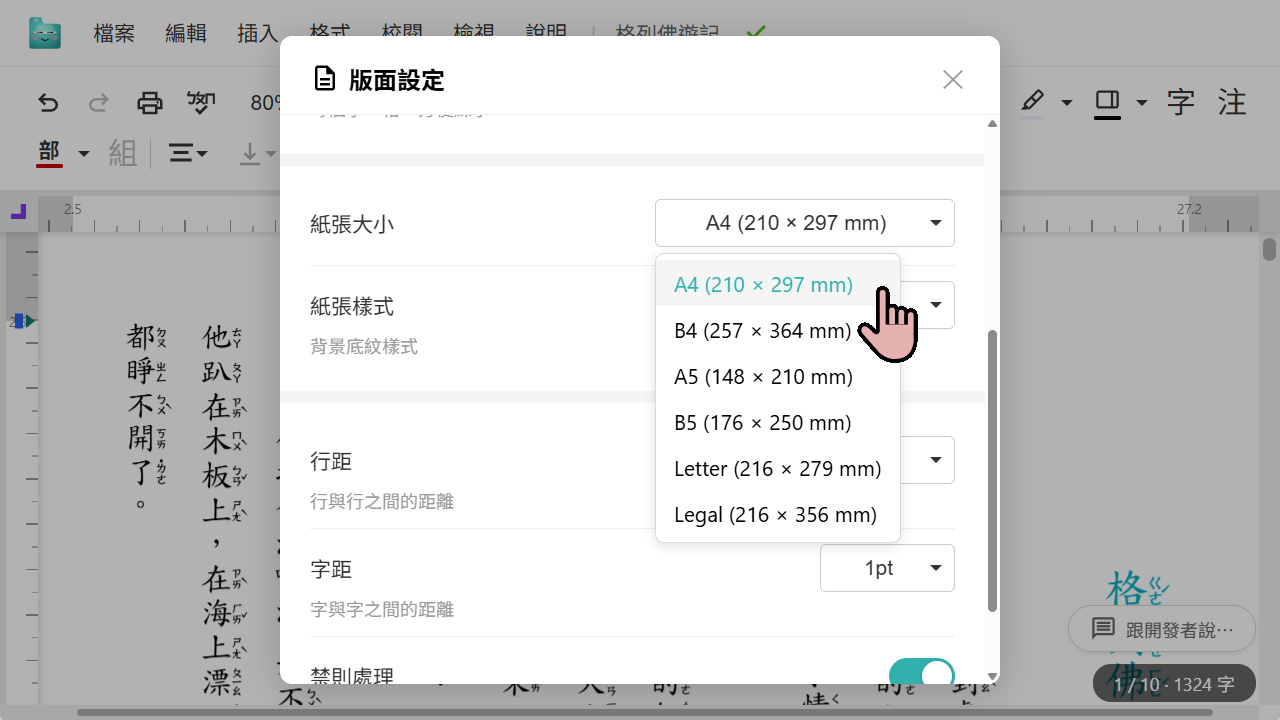Open the 紙張大小 paper size combo box
This screenshot has width=1280, height=720.
tap(805, 223)
